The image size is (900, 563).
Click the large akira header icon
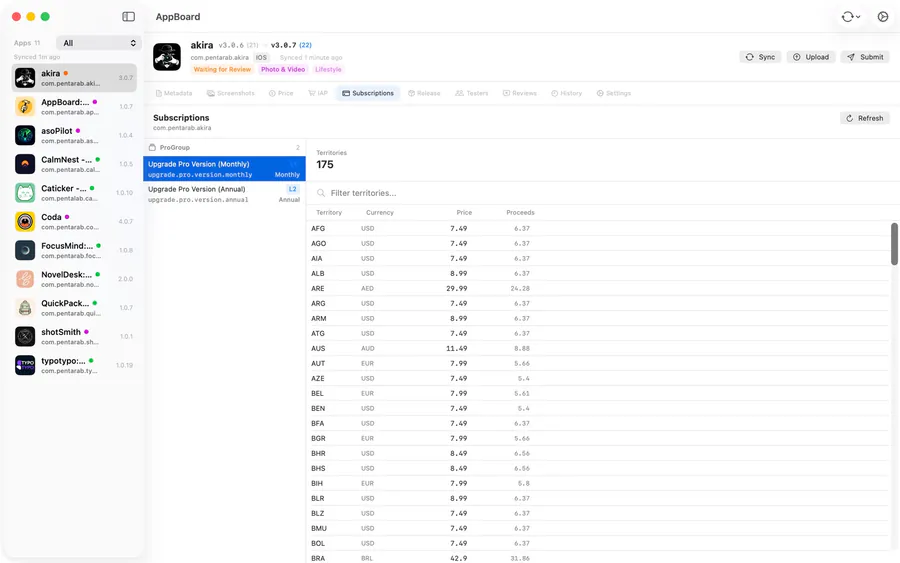pyautogui.click(x=167, y=57)
